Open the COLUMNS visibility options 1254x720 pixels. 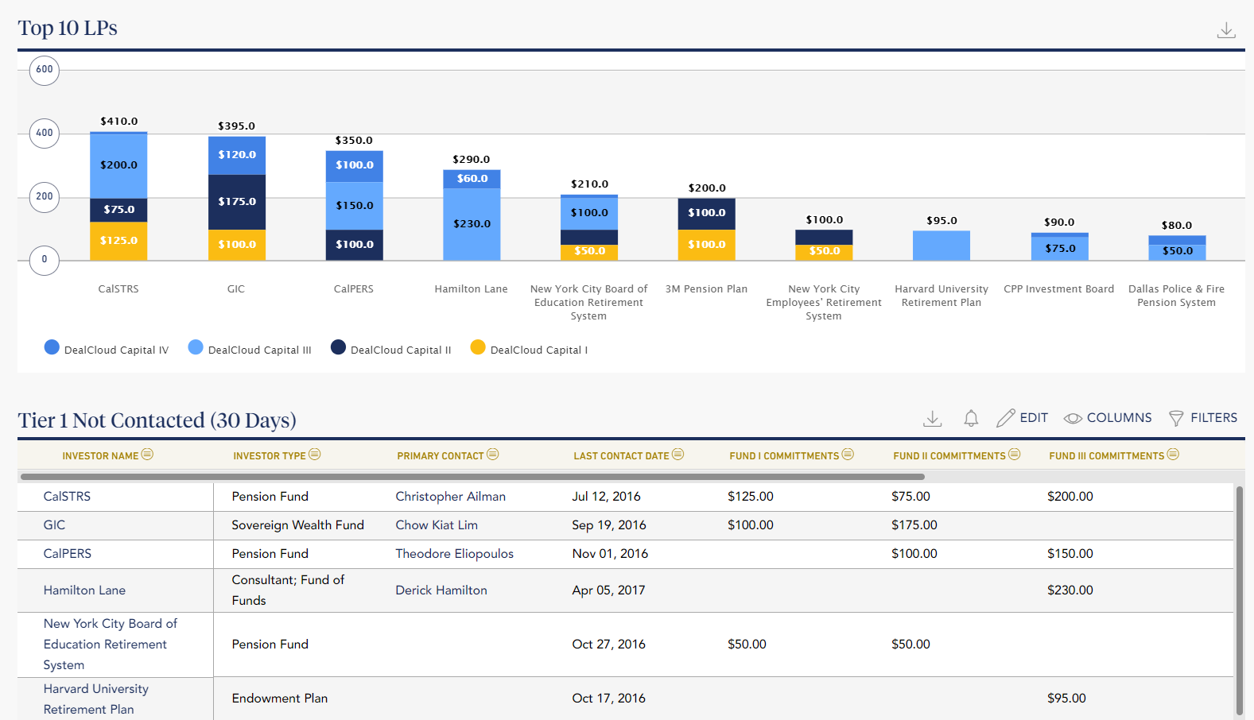coord(1107,418)
